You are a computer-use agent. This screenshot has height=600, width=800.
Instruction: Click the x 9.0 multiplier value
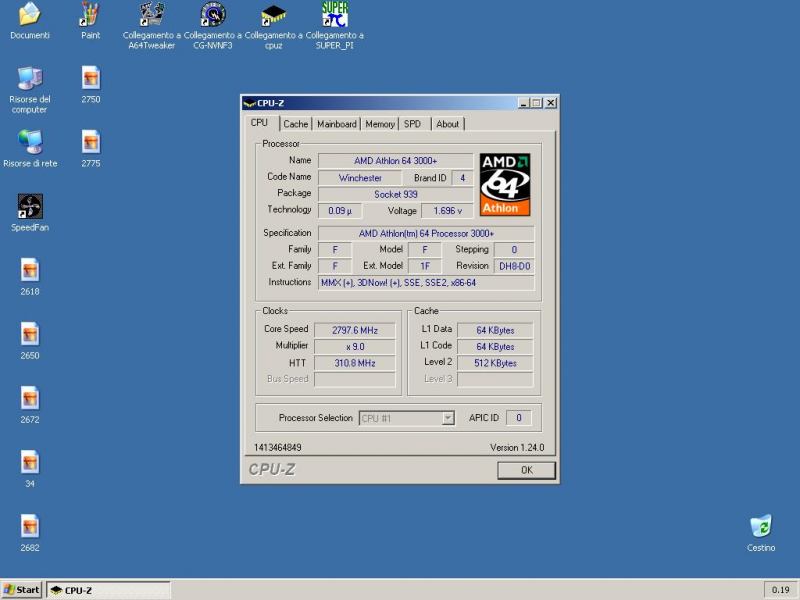pyautogui.click(x=355, y=346)
